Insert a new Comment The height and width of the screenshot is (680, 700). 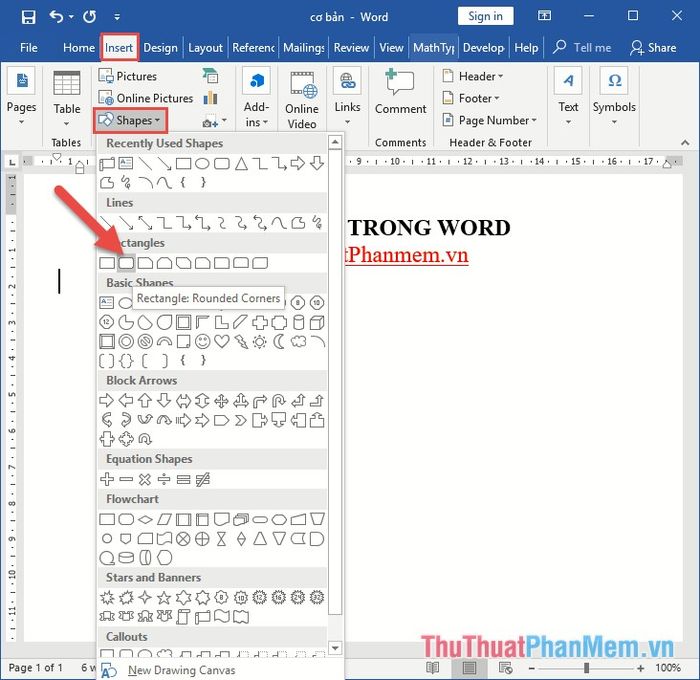[x=400, y=92]
